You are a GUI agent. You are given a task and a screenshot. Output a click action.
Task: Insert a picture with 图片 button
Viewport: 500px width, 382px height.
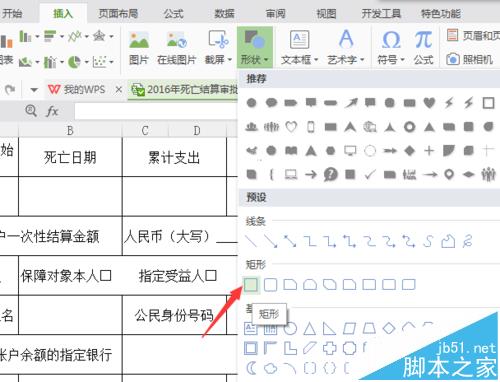point(139,47)
